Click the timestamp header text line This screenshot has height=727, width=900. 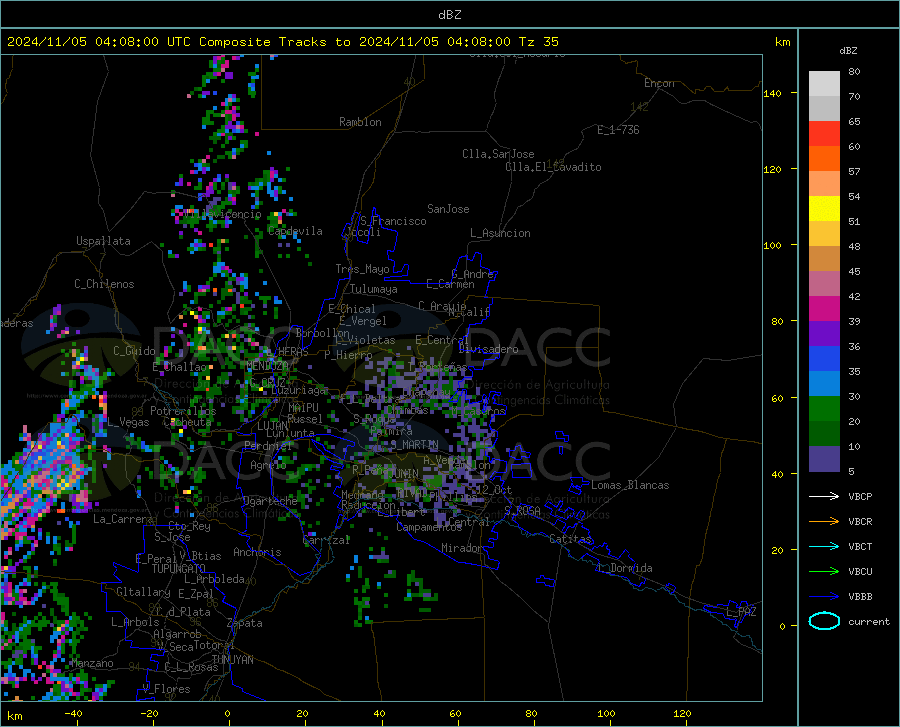click(282, 42)
